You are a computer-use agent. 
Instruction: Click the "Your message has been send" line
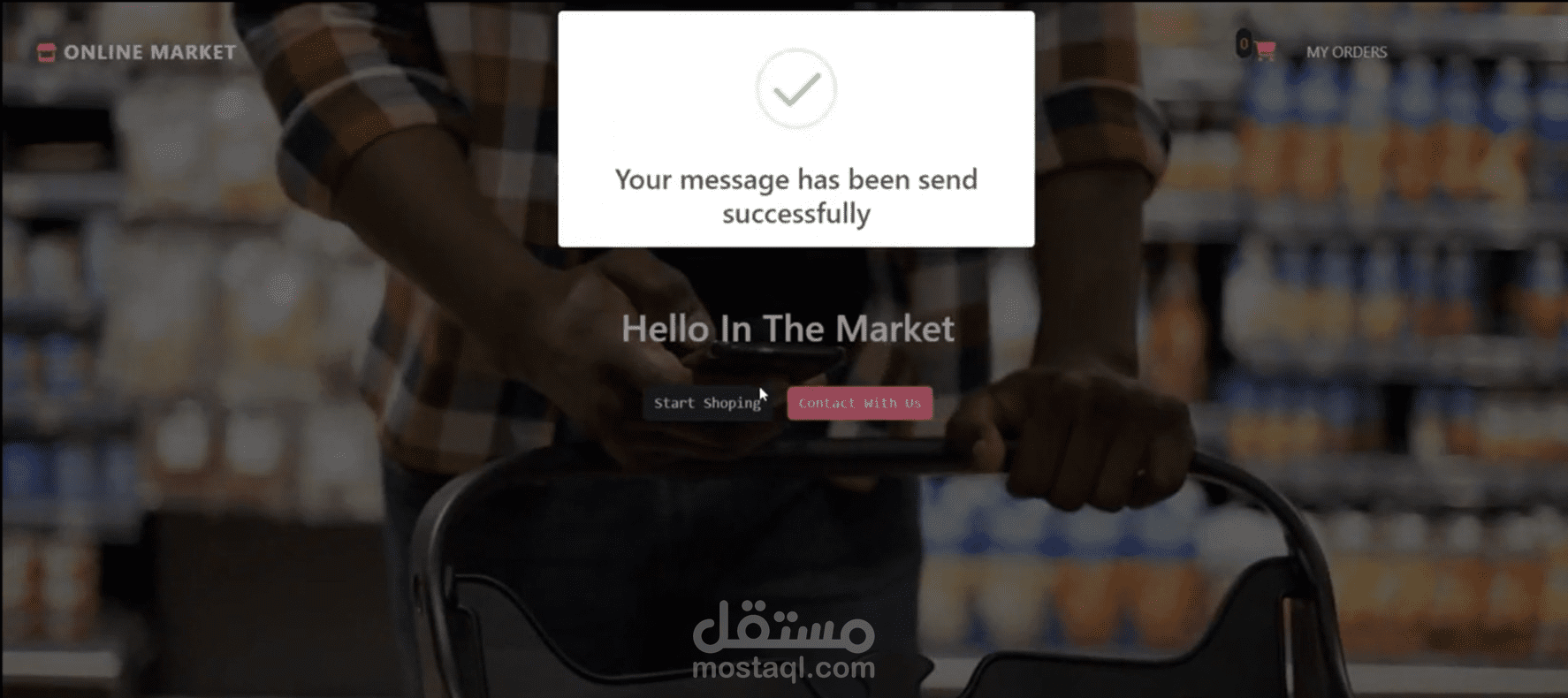(795, 179)
